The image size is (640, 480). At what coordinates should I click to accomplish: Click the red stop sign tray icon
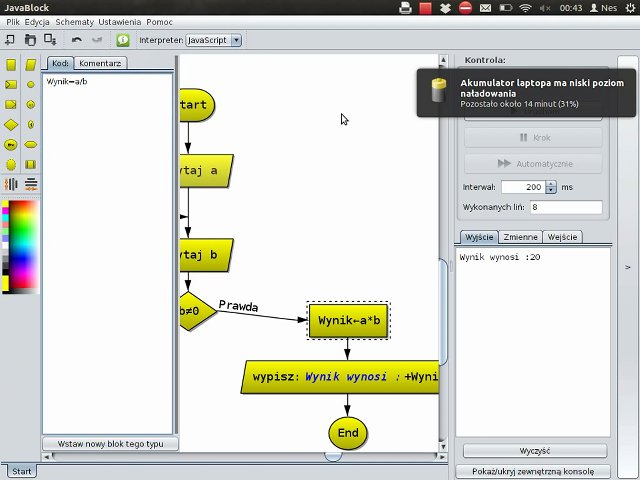[x=465, y=8]
